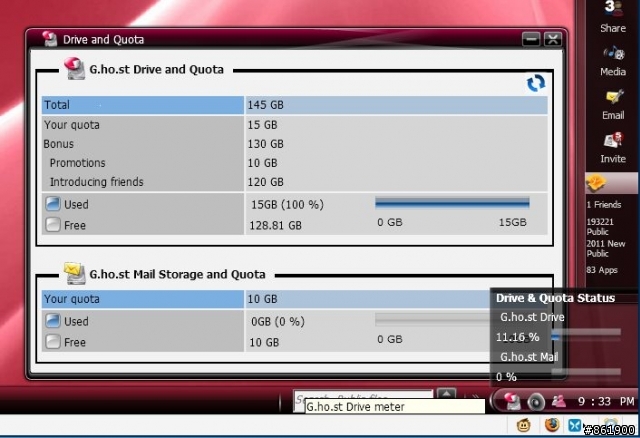This screenshot has width=640, height=438.
Task: Click the Promotions label
Action: (x=78, y=162)
